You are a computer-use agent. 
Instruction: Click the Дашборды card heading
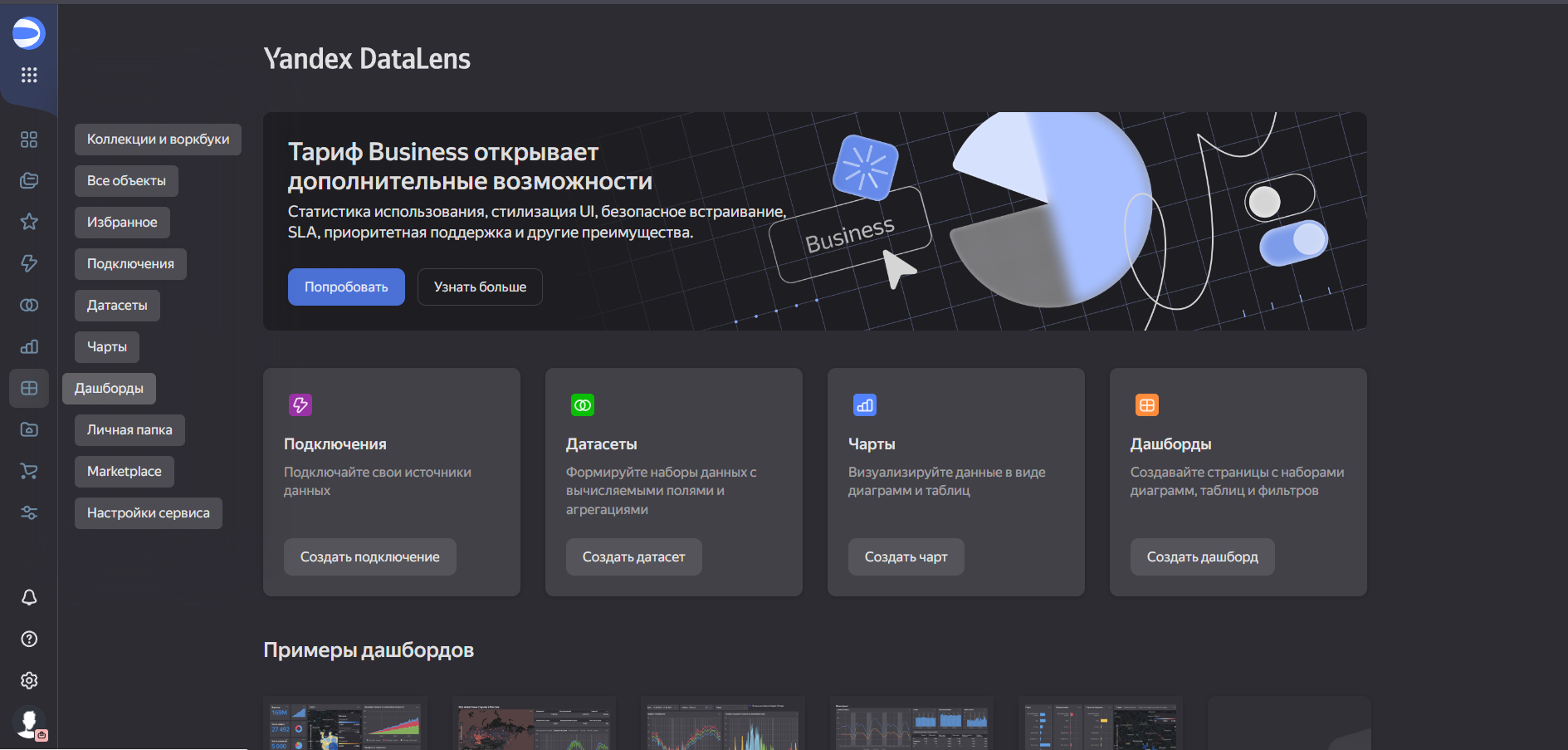pos(1171,444)
